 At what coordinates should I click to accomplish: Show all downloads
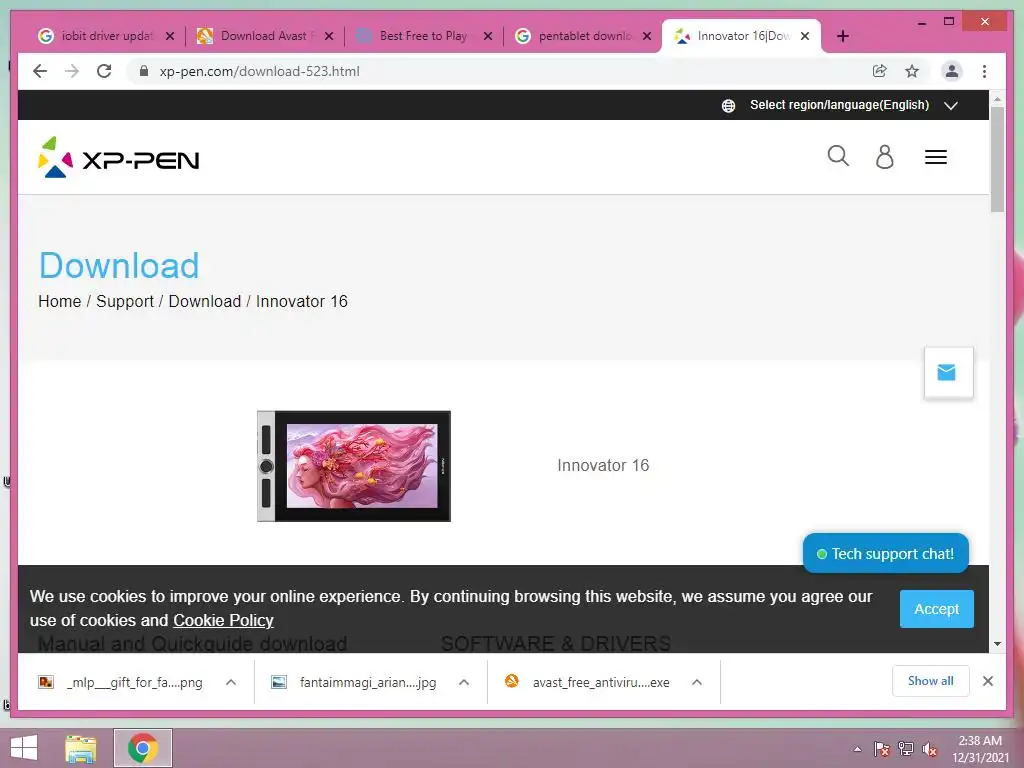931,681
